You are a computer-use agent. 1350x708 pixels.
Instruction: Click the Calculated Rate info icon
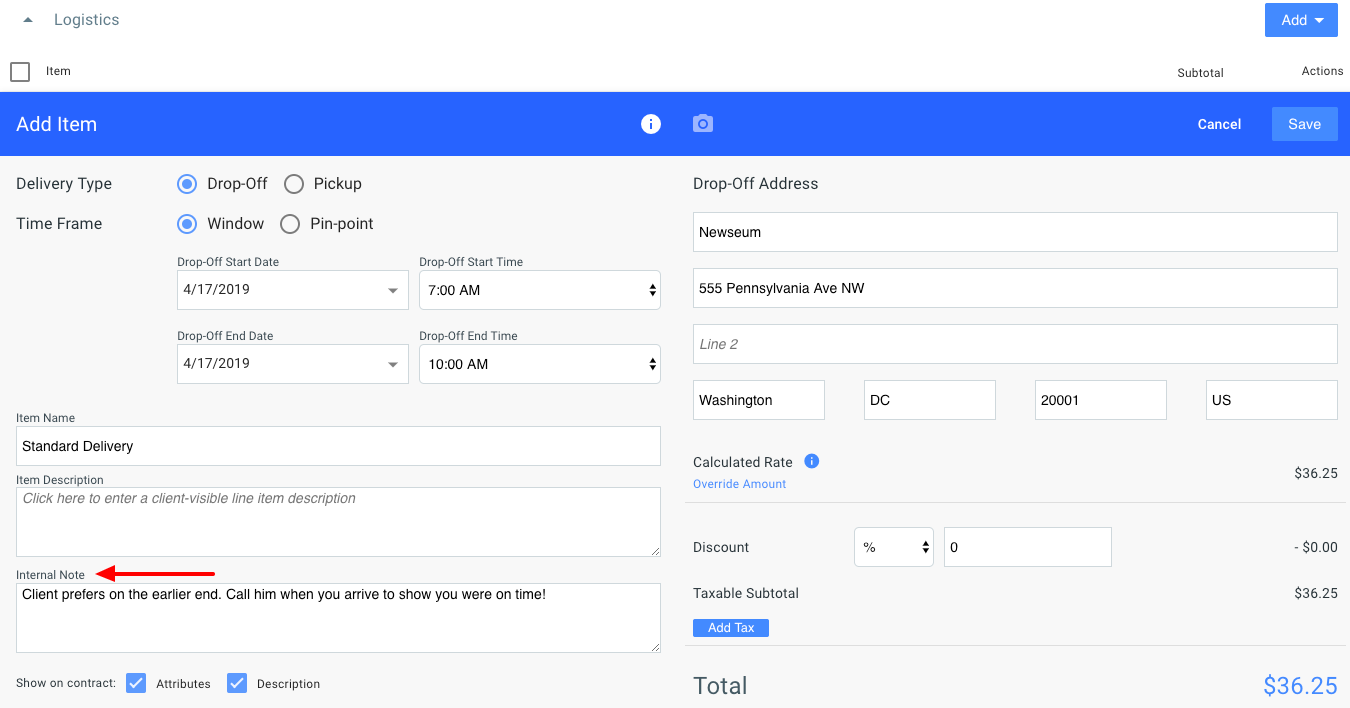(x=812, y=461)
